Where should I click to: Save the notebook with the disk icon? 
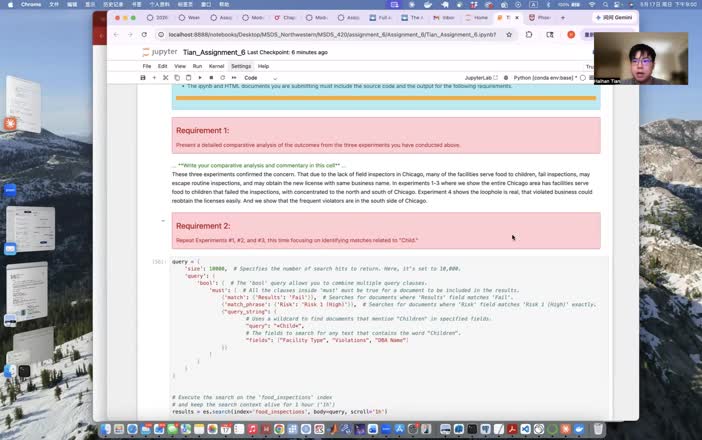point(143,78)
